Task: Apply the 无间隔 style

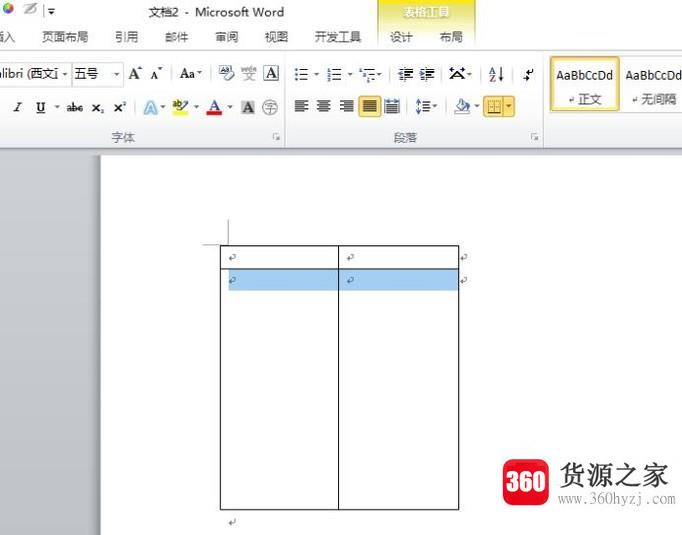Action: tap(653, 84)
